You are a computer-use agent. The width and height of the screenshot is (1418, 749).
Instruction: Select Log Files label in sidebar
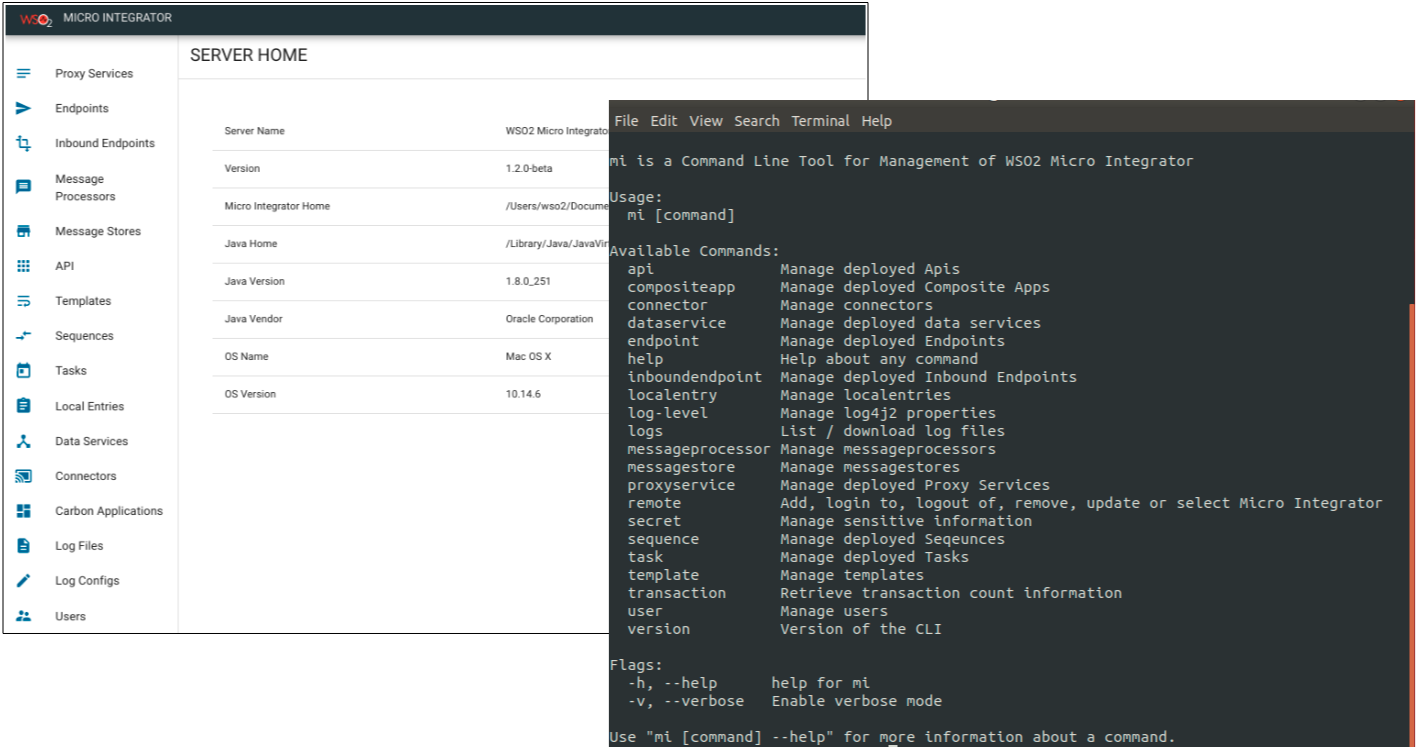(x=79, y=546)
